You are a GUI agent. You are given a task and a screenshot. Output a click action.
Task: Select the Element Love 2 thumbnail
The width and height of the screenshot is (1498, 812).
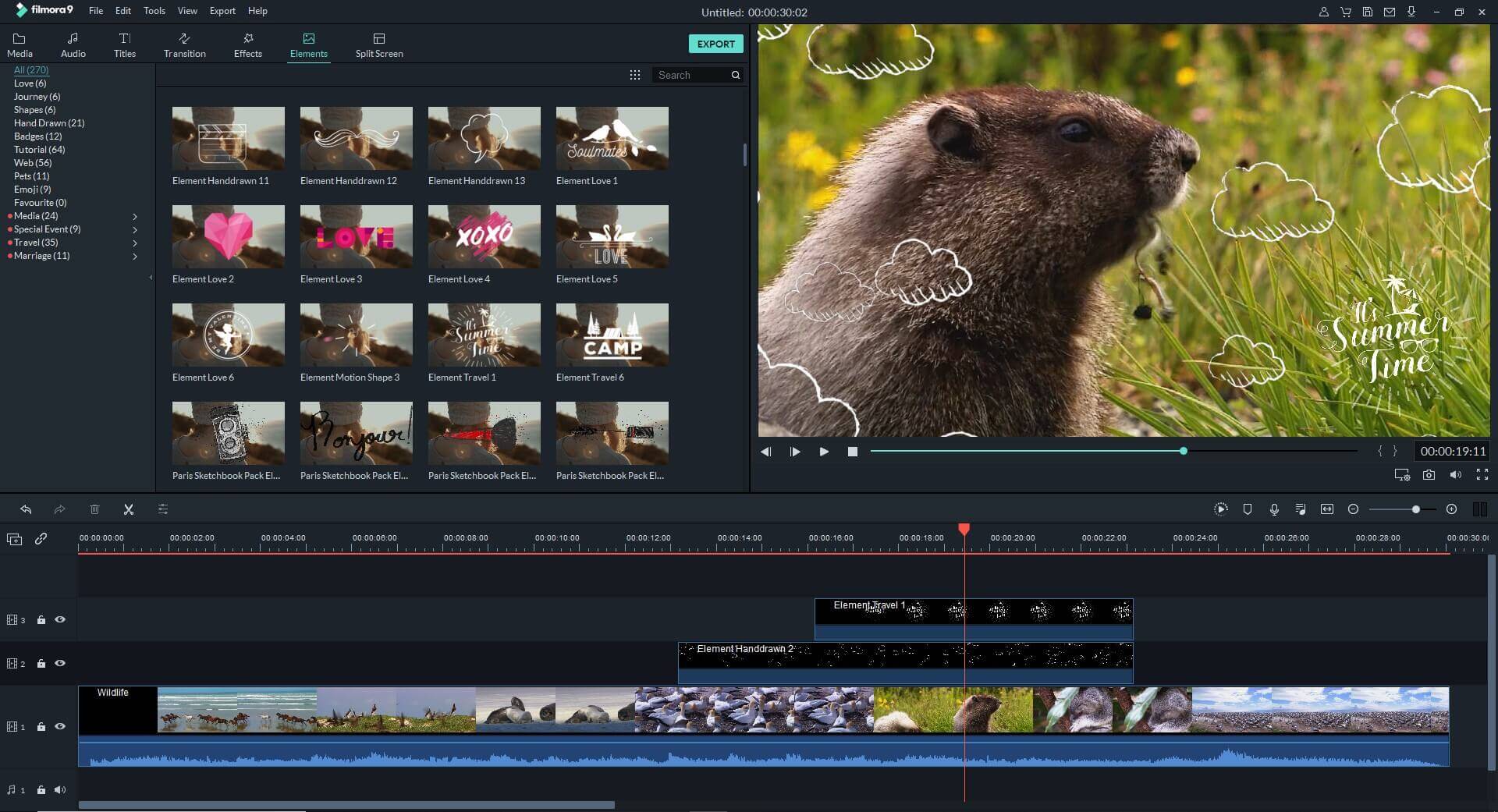229,236
